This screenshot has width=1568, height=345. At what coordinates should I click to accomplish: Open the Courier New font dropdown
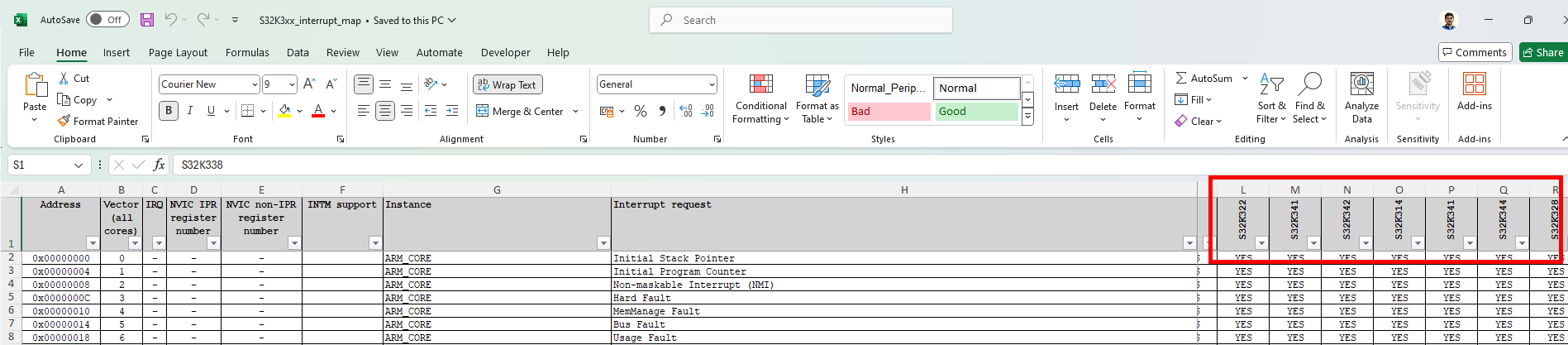[x=254, y=84]
